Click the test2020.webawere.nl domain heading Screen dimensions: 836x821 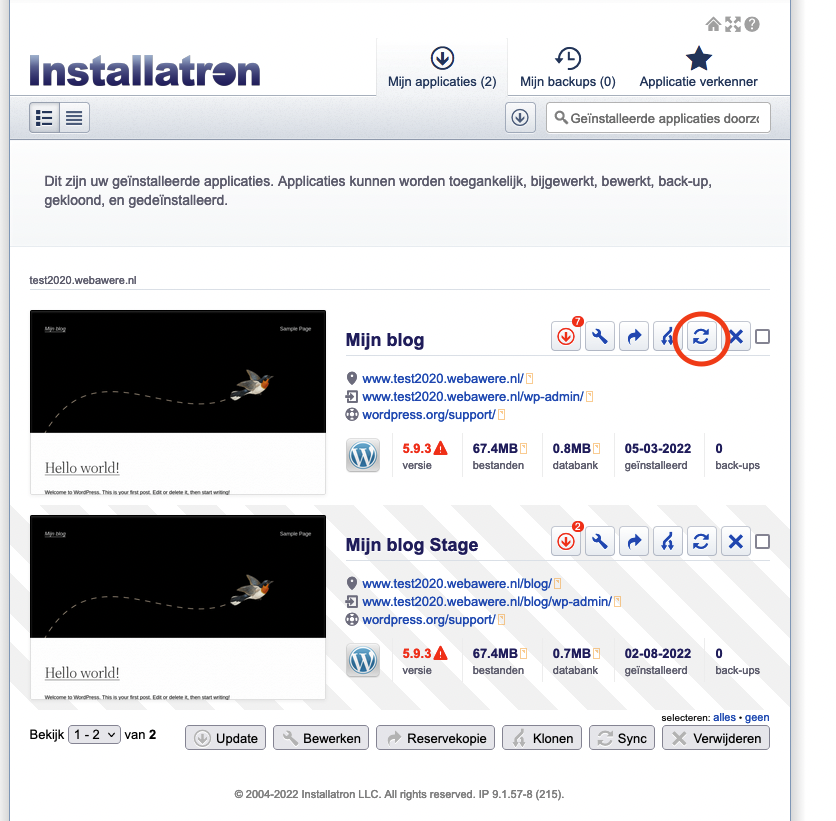[83, 280]
